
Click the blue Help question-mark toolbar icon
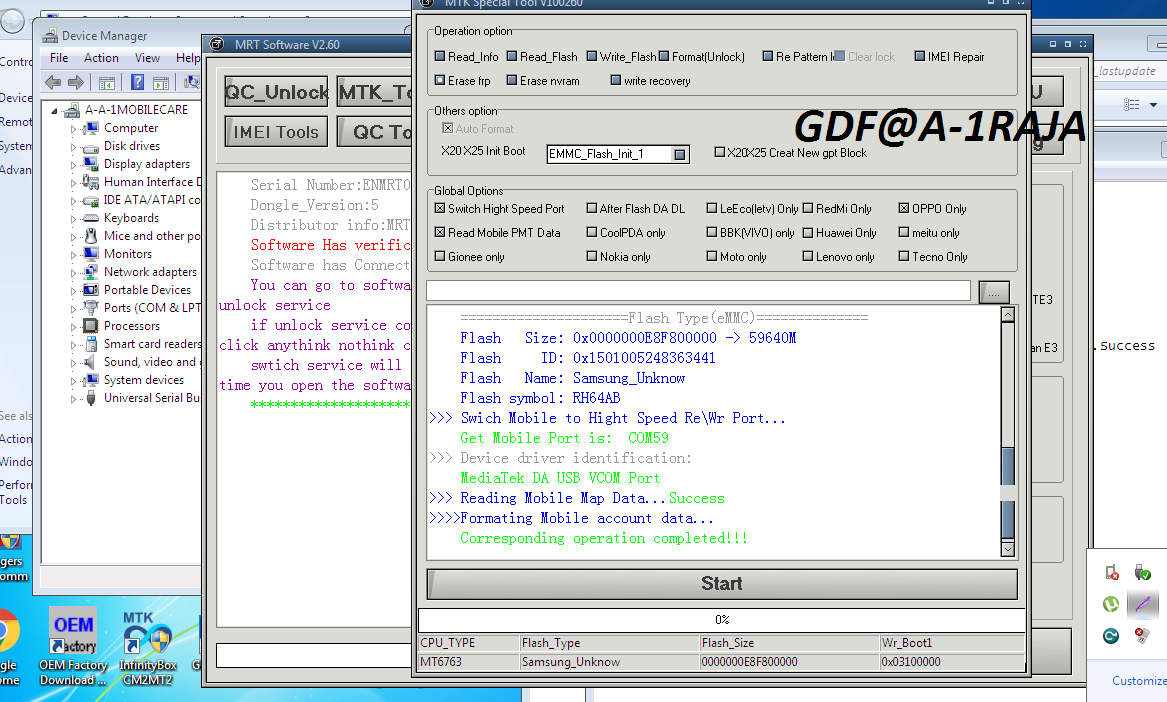pyautogui.click(x=138, y=82)
